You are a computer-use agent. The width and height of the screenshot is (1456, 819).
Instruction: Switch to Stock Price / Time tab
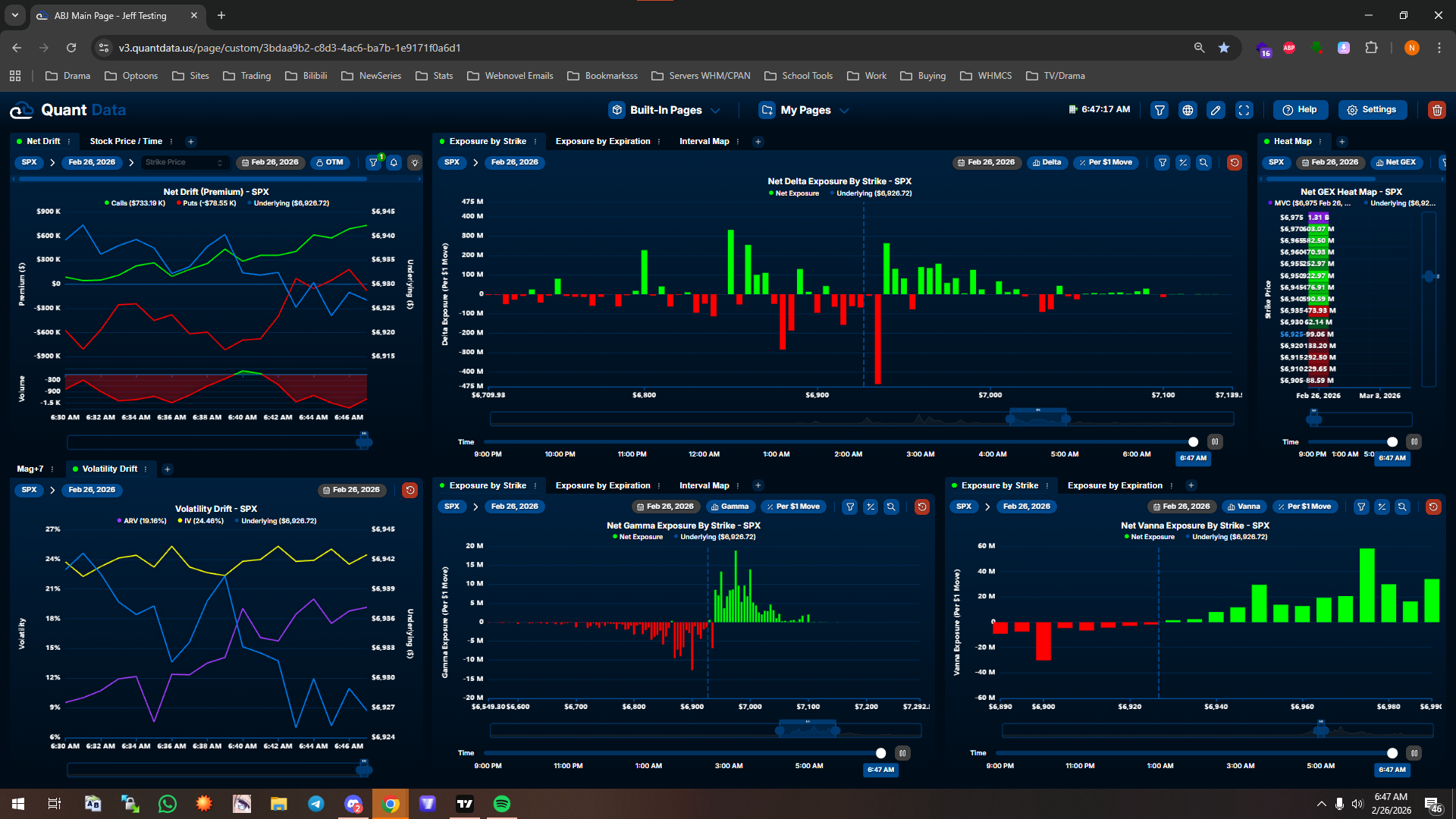[126, 141]
